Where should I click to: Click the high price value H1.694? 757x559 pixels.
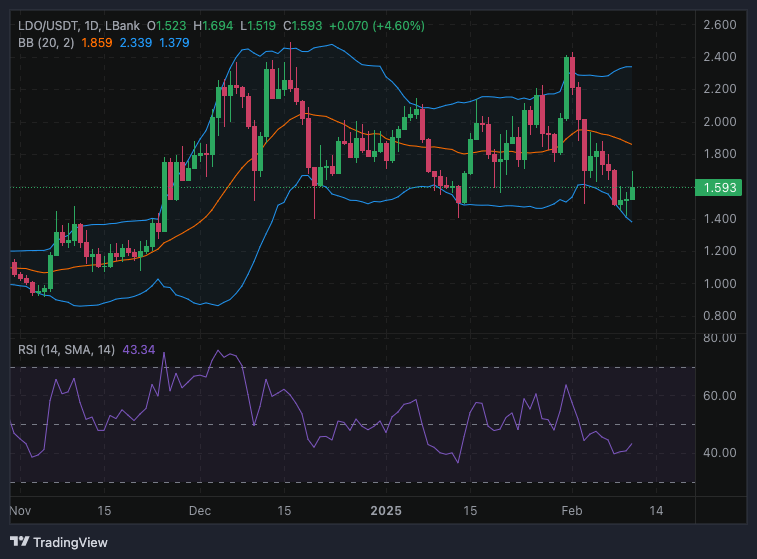(213, 26)
